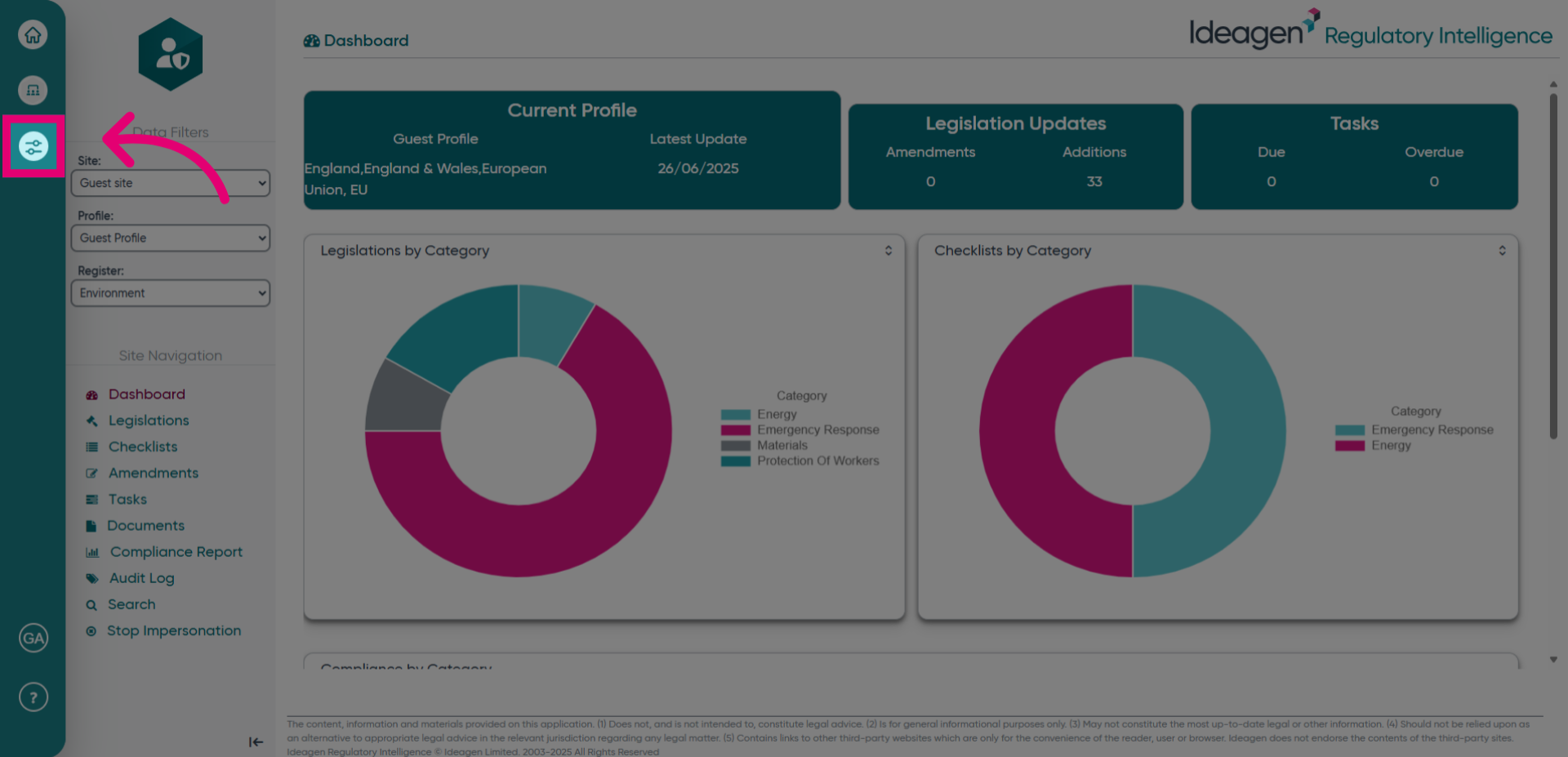Click the Stop Impersonation circle icon
This screenshot has width=1568, height=757.
(x=91, y=631)
